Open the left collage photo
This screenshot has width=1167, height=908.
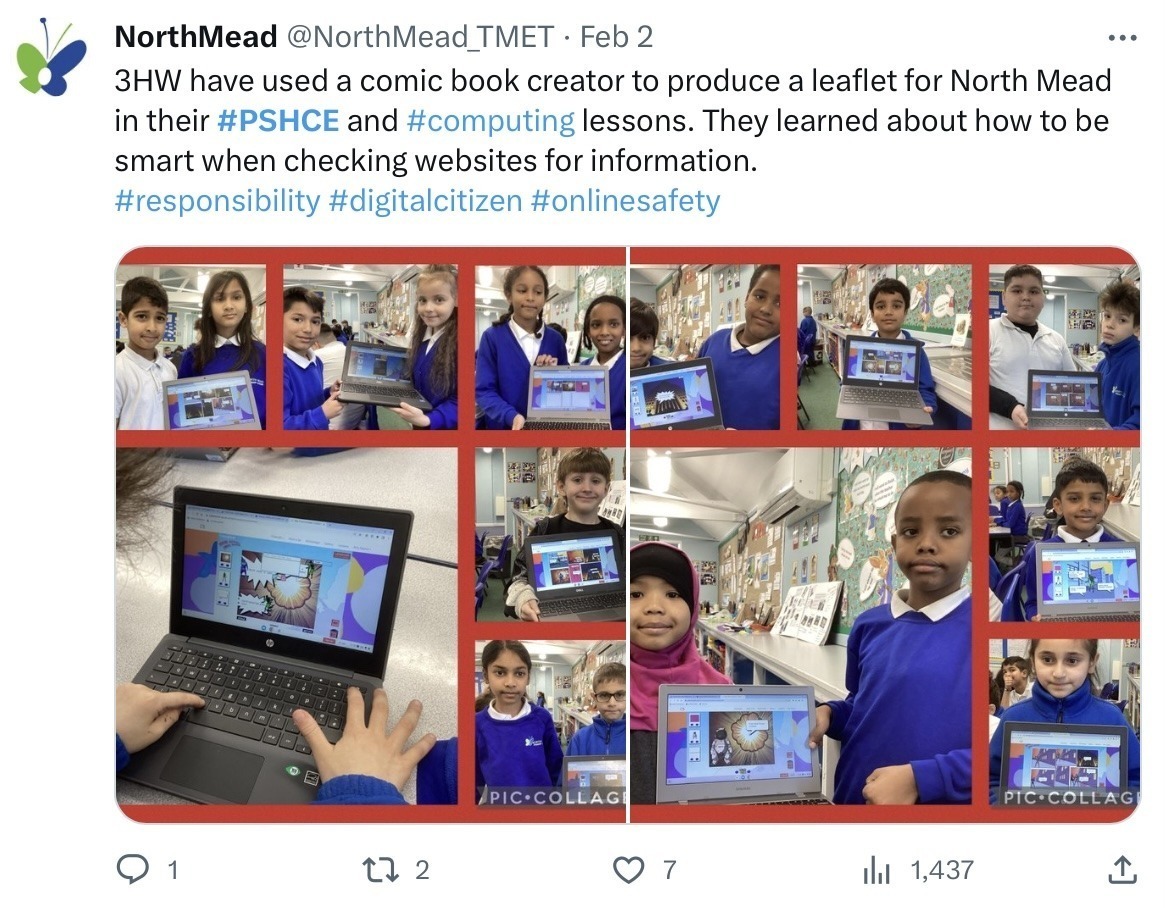(x=371, y=534)
